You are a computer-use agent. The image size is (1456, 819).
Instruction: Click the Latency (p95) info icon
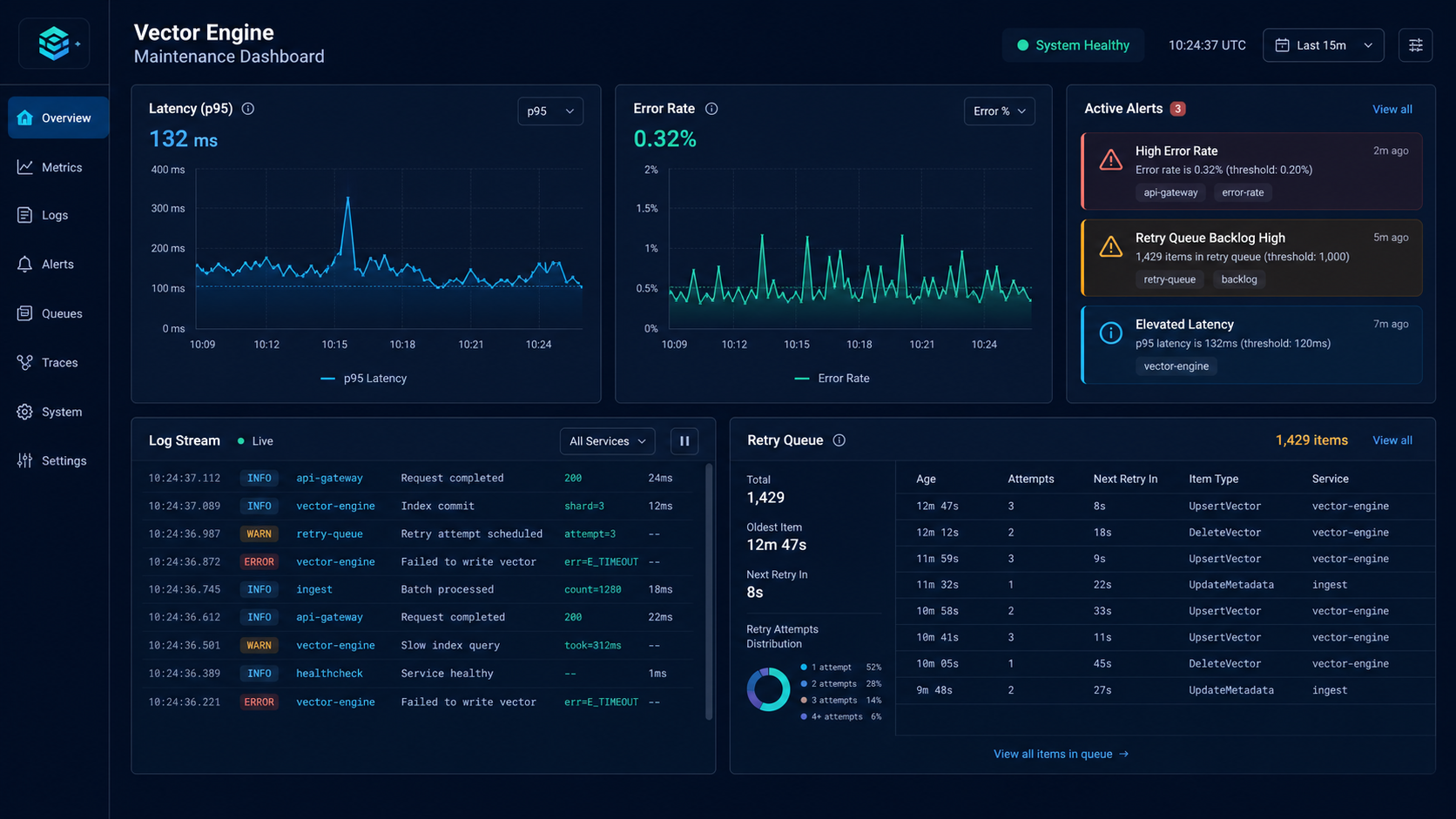248,109
